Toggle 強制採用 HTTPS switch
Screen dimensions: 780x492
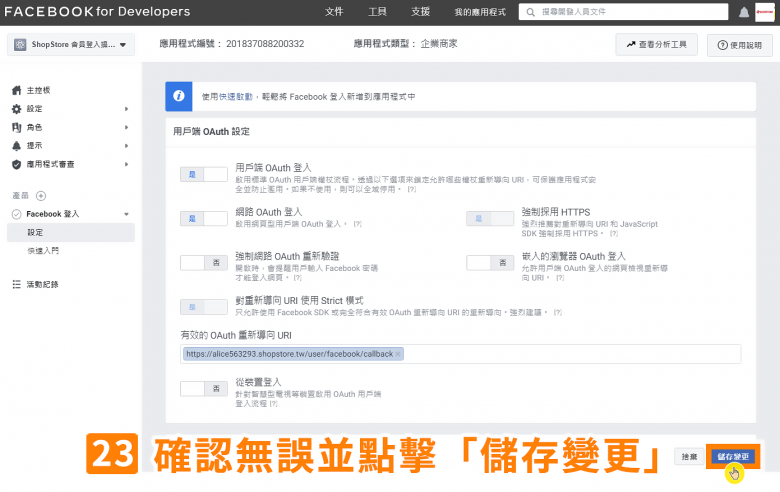pos(490,218)
